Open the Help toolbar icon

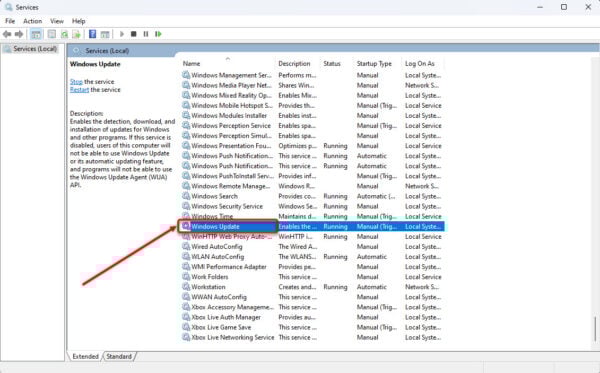(92, 34)
